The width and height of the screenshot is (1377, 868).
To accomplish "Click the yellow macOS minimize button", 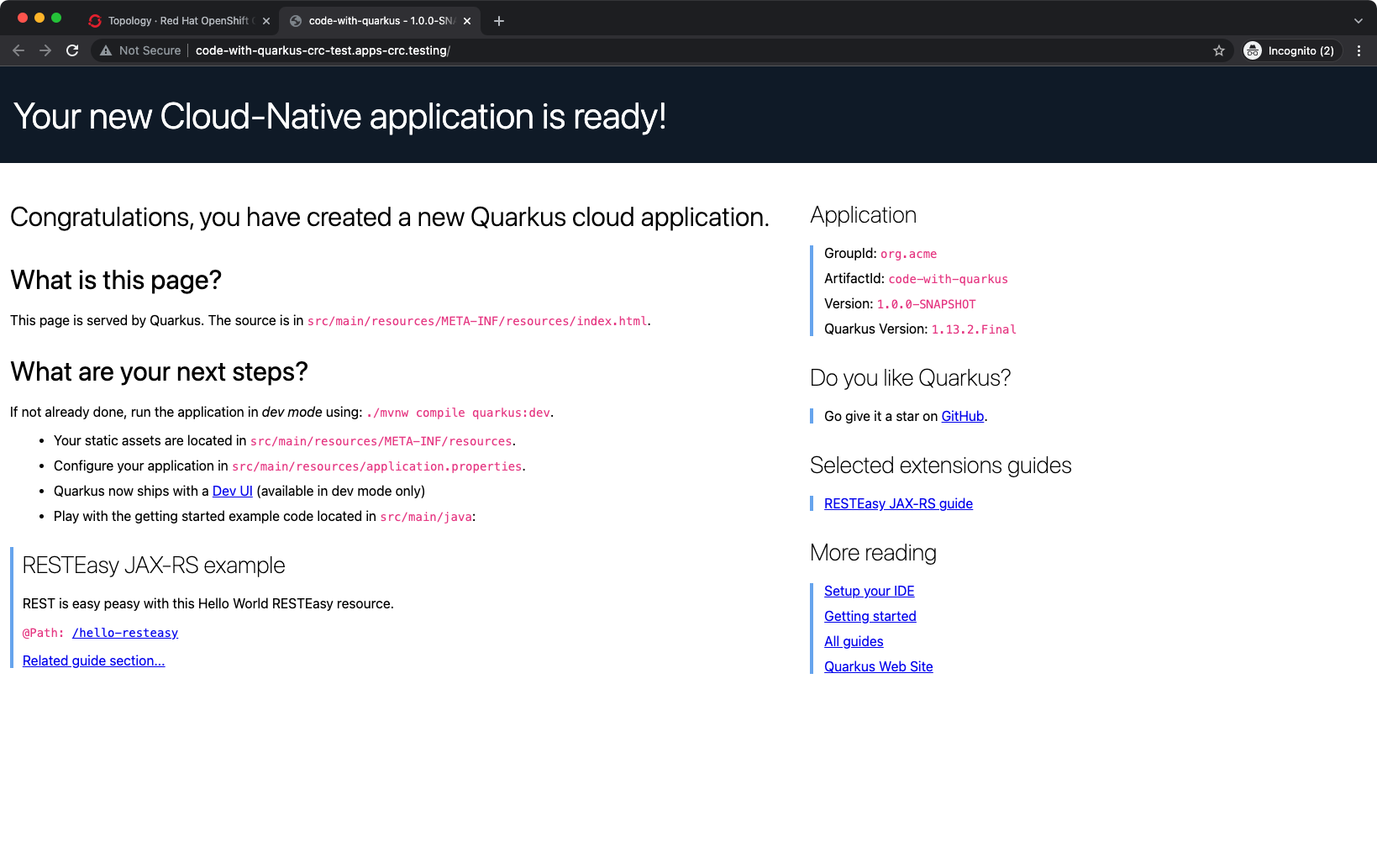I will pos(39,18).
